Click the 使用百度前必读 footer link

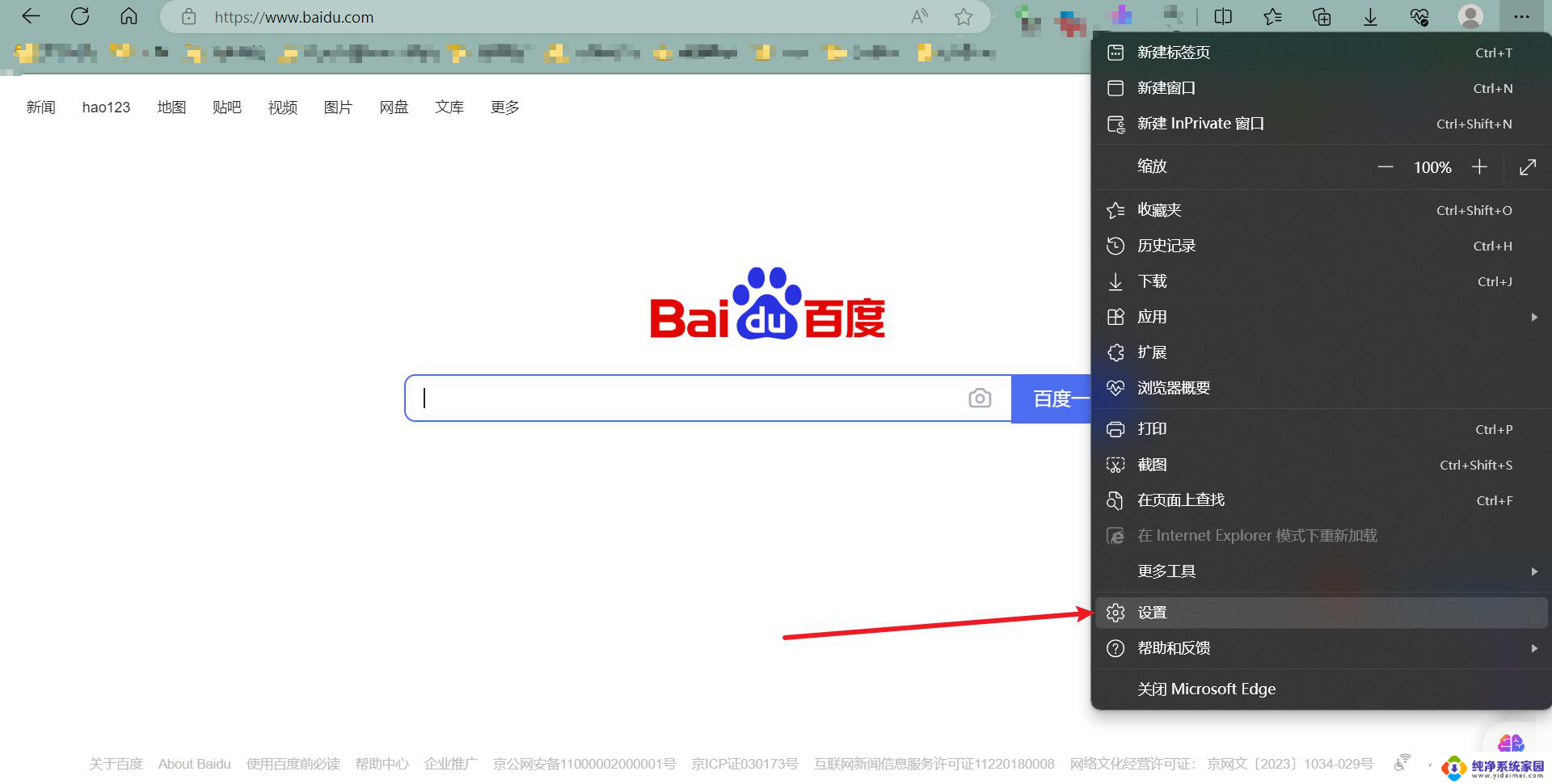pos(293,764)
